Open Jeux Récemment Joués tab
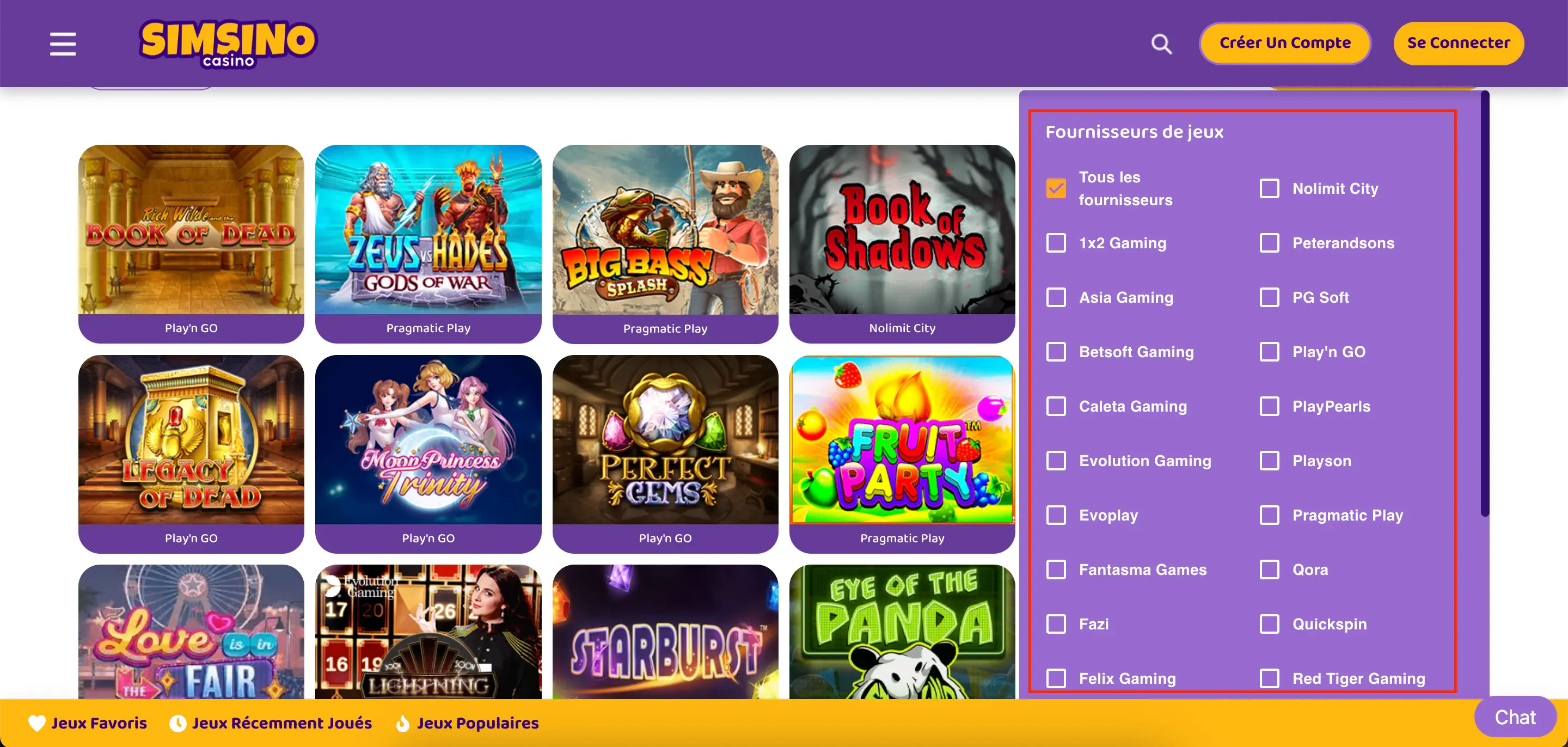The image size is (1568, 747). [x=270, y=722]
